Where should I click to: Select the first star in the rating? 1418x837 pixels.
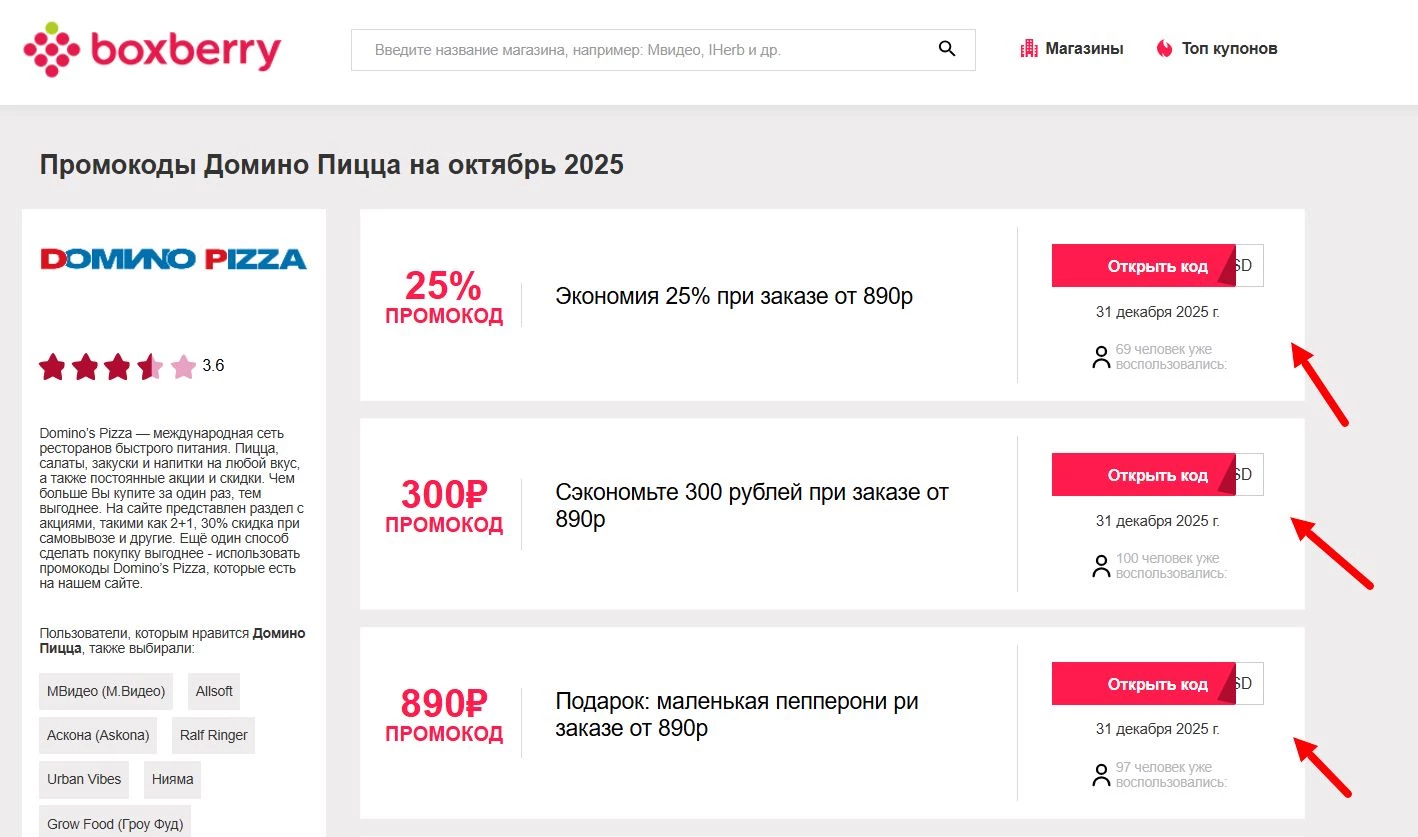point(53,366)
